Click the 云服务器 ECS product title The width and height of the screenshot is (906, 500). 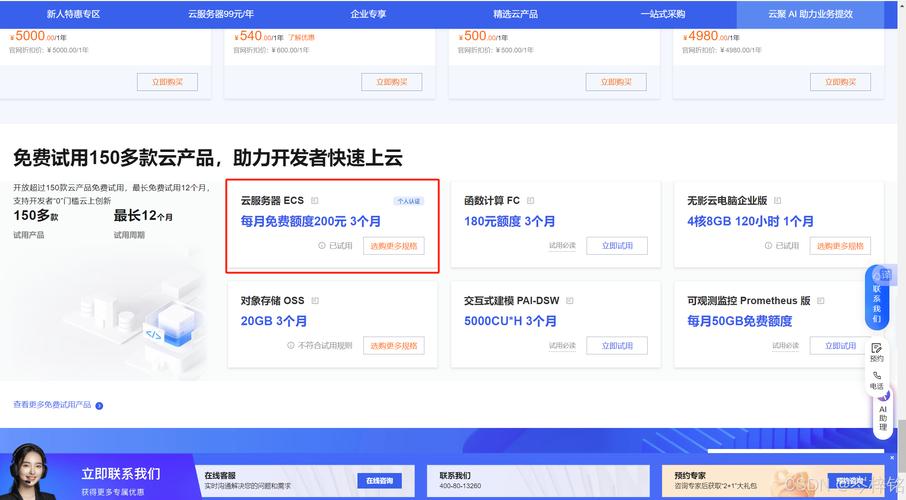point(272,201)
